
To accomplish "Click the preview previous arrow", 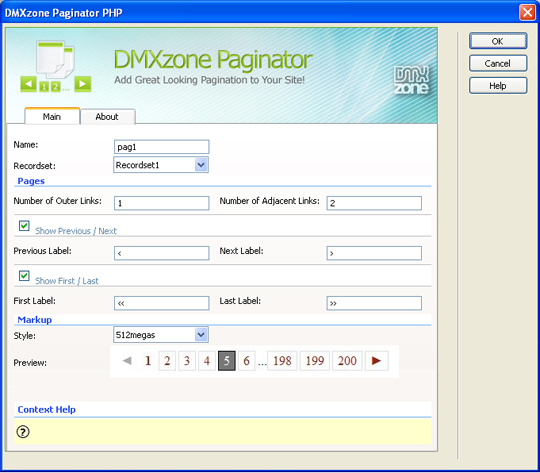I will click(127, 361).
